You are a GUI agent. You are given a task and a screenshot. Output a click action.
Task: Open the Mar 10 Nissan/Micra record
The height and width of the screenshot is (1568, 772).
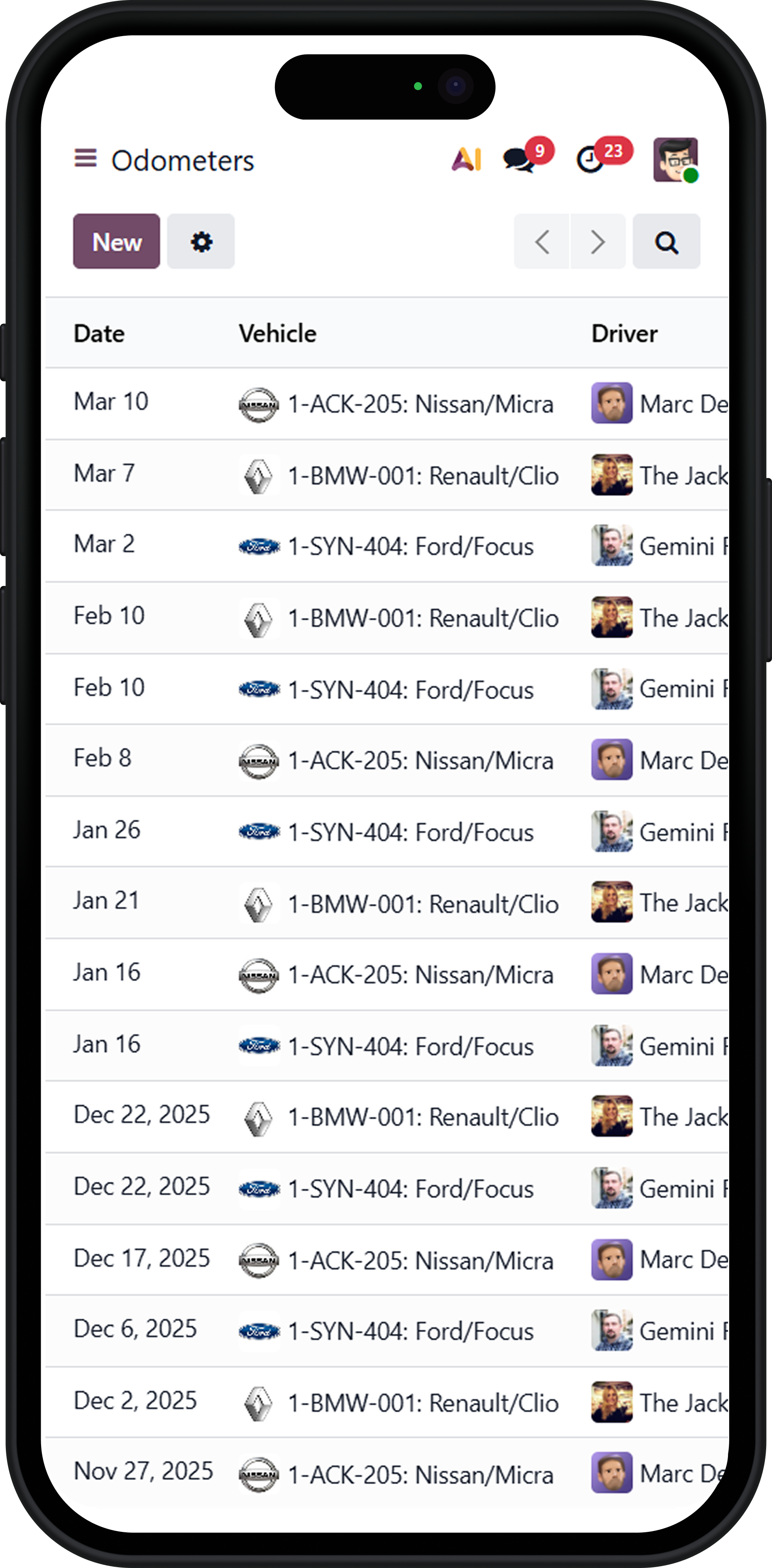click(x=387, y=403)
